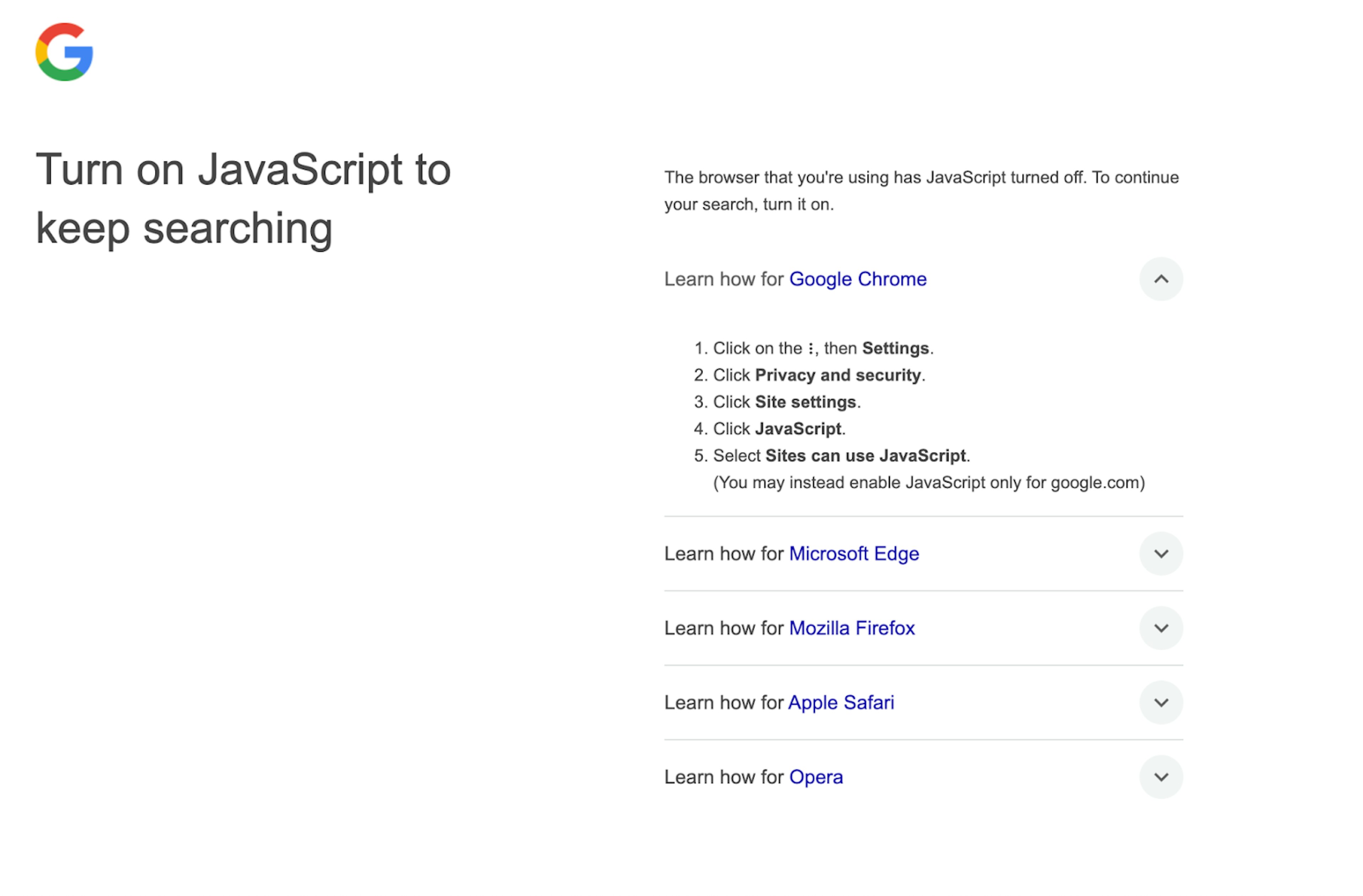Viewport: 1363px width, 896px height.
Task: Open the Microsoft Edge link
Action: coord(854,554)
